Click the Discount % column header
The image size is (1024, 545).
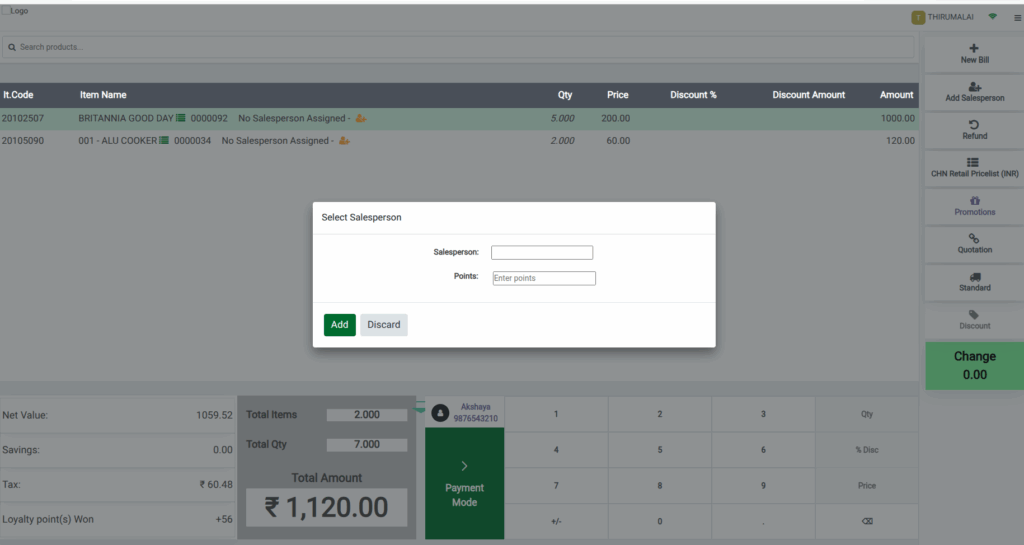693,95
